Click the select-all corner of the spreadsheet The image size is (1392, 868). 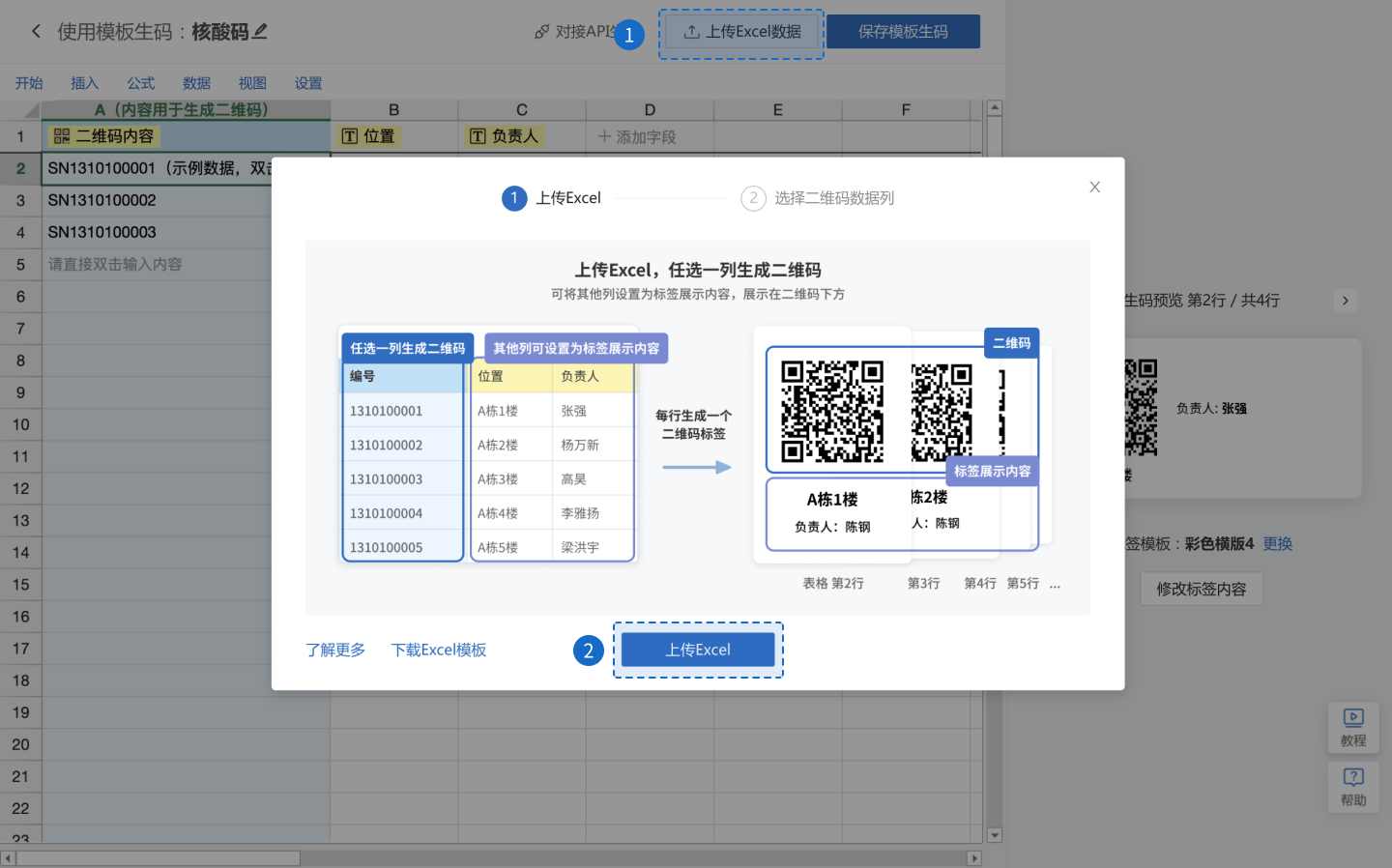[20, 110]
